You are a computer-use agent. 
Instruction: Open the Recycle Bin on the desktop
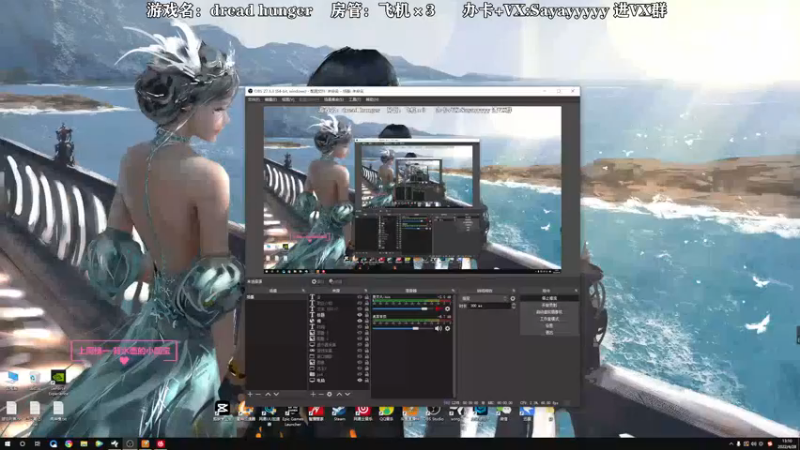[x=35, y=380]
